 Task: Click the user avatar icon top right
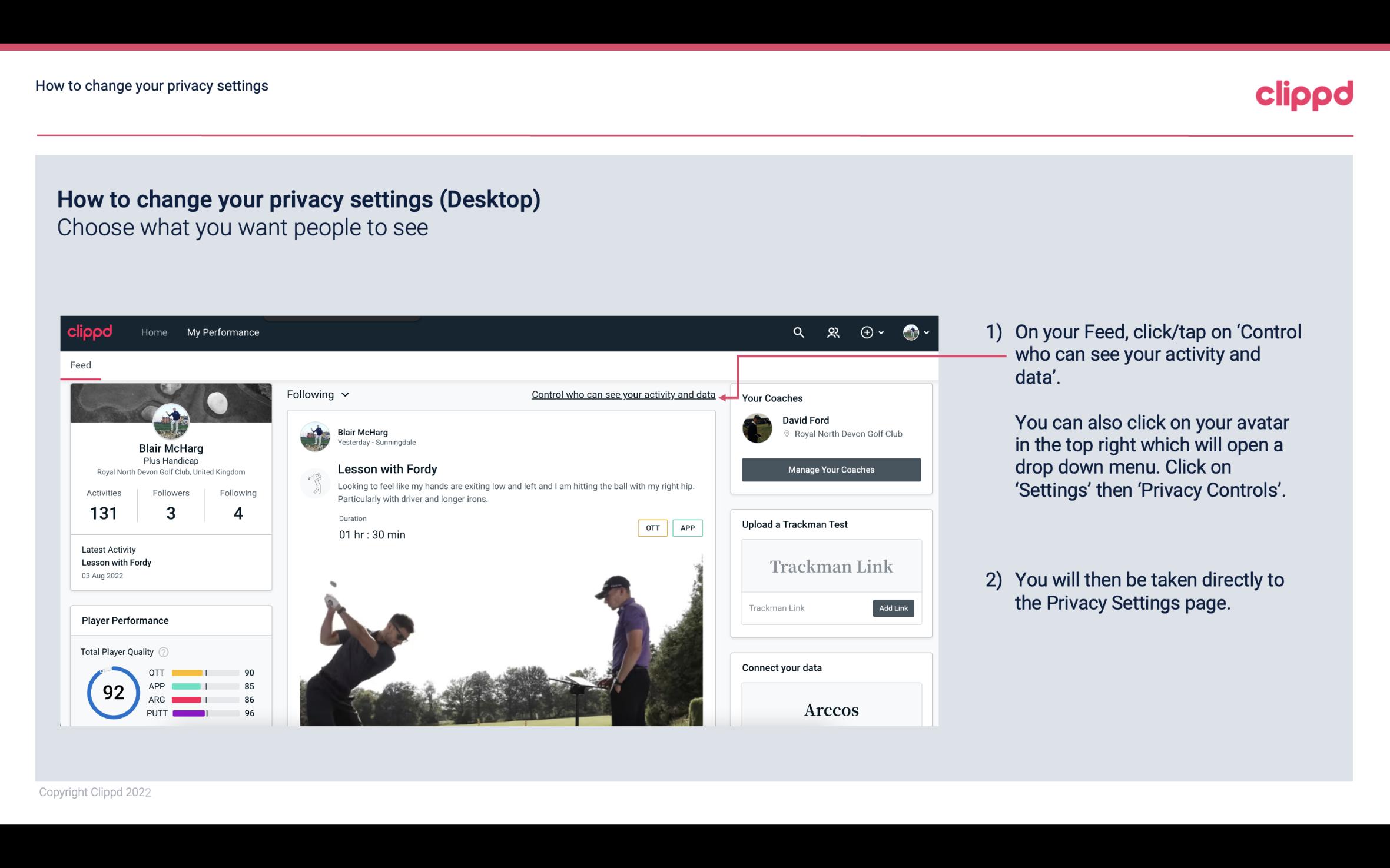tap(910, 332)
